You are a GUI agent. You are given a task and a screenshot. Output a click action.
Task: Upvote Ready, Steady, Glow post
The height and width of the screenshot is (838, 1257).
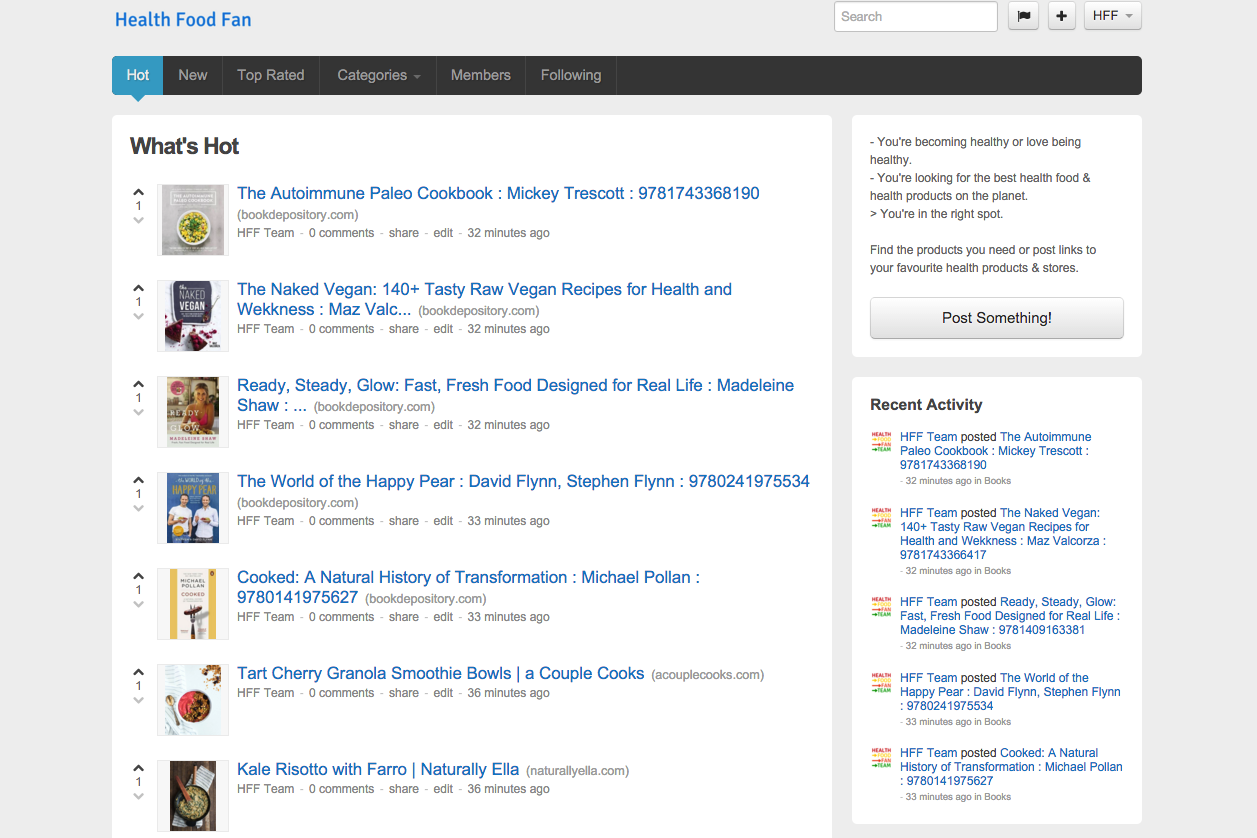tap(139, 384)
